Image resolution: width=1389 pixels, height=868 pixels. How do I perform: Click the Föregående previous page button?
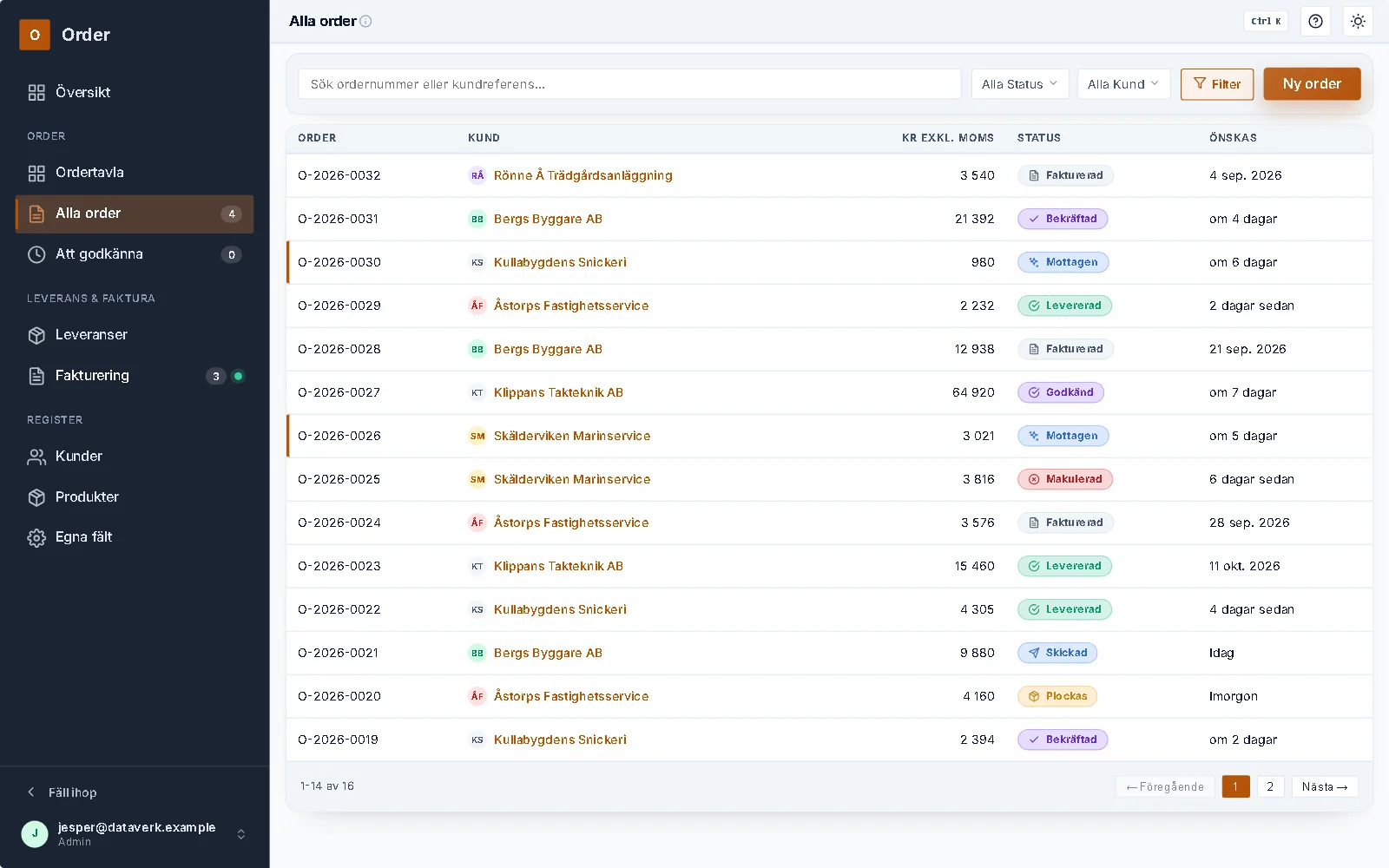(1165, 786)
